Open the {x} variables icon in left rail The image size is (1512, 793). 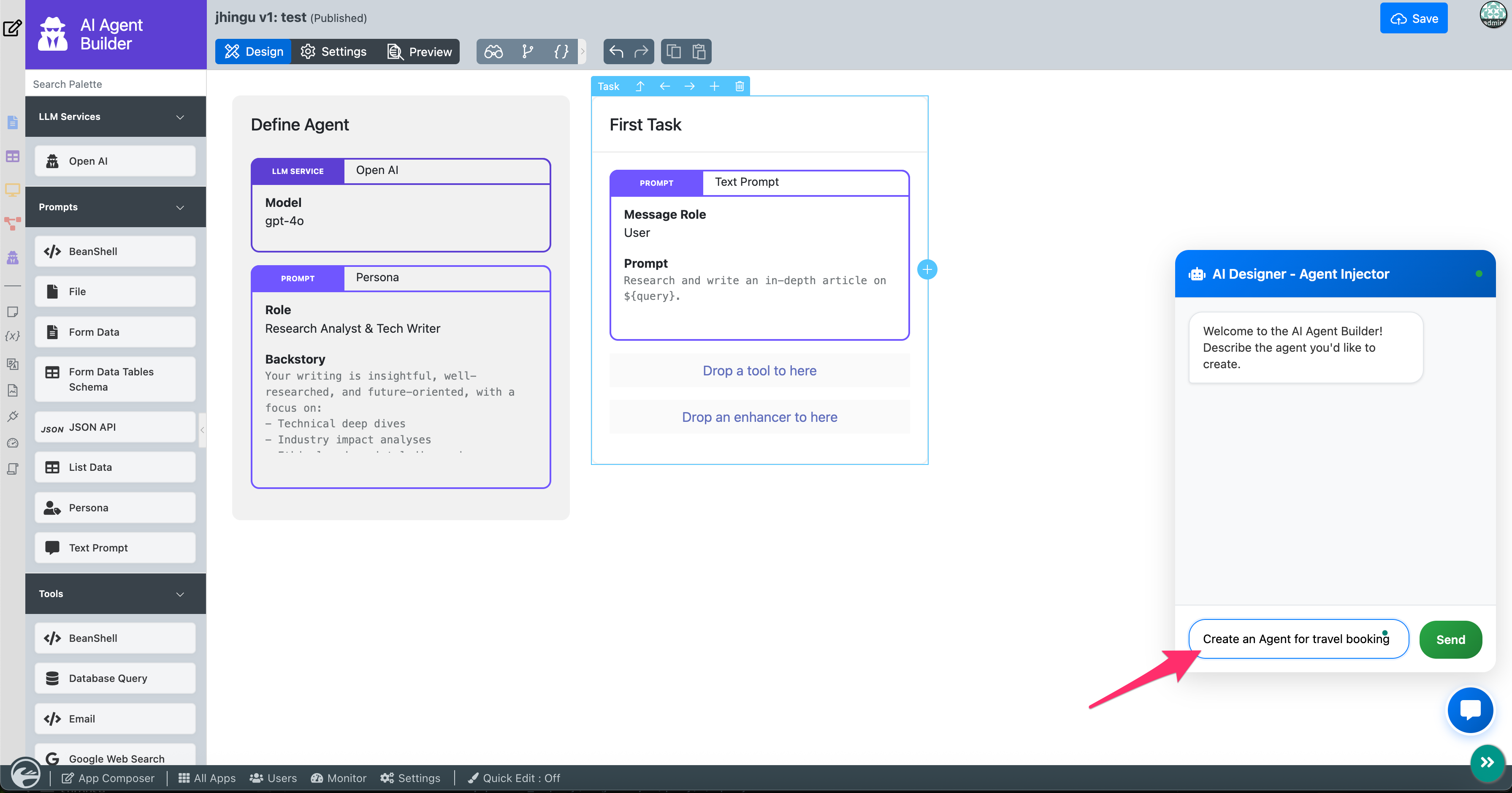click(12, 337)
